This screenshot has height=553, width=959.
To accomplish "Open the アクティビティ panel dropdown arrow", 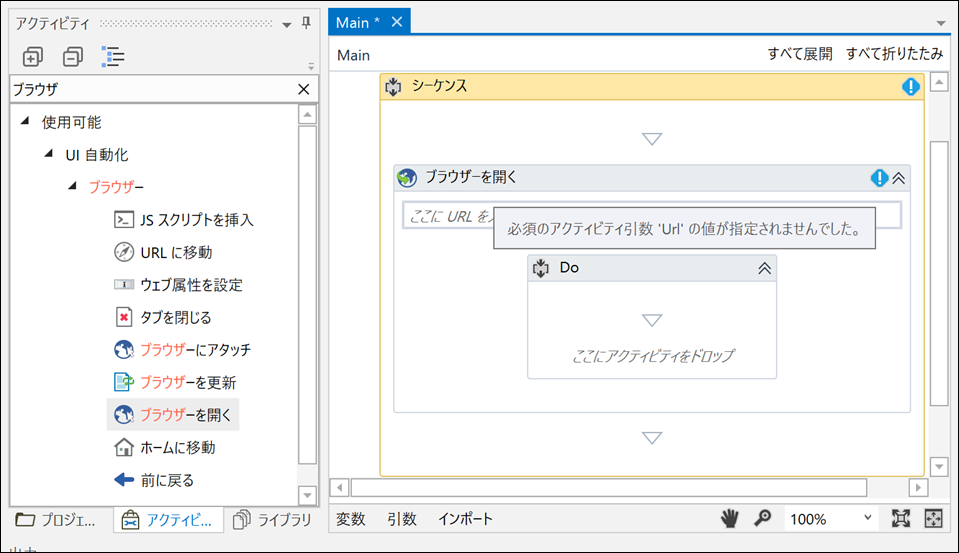I will 286,25.
